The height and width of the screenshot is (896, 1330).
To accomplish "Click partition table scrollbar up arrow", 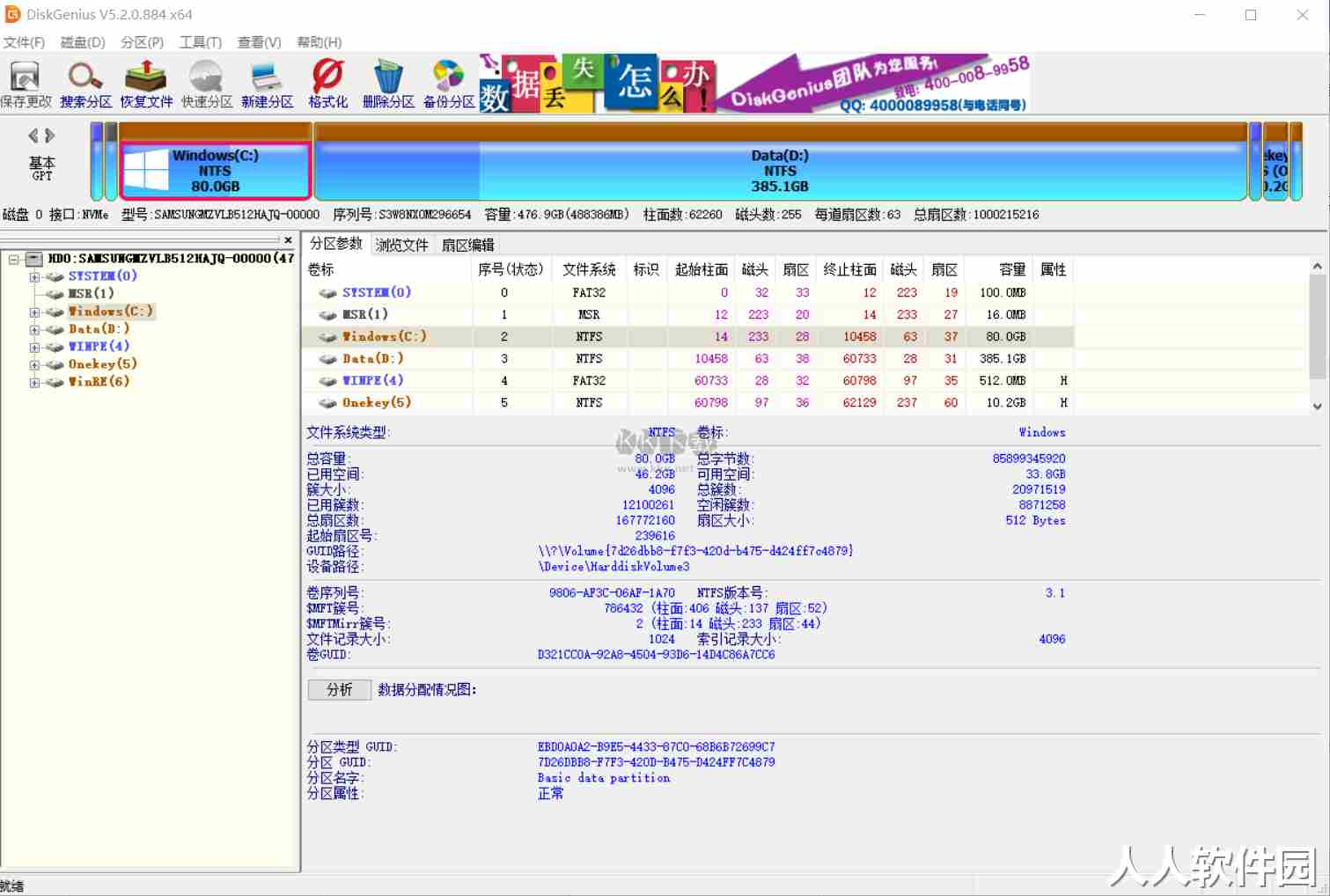I will click(1317, 267).
